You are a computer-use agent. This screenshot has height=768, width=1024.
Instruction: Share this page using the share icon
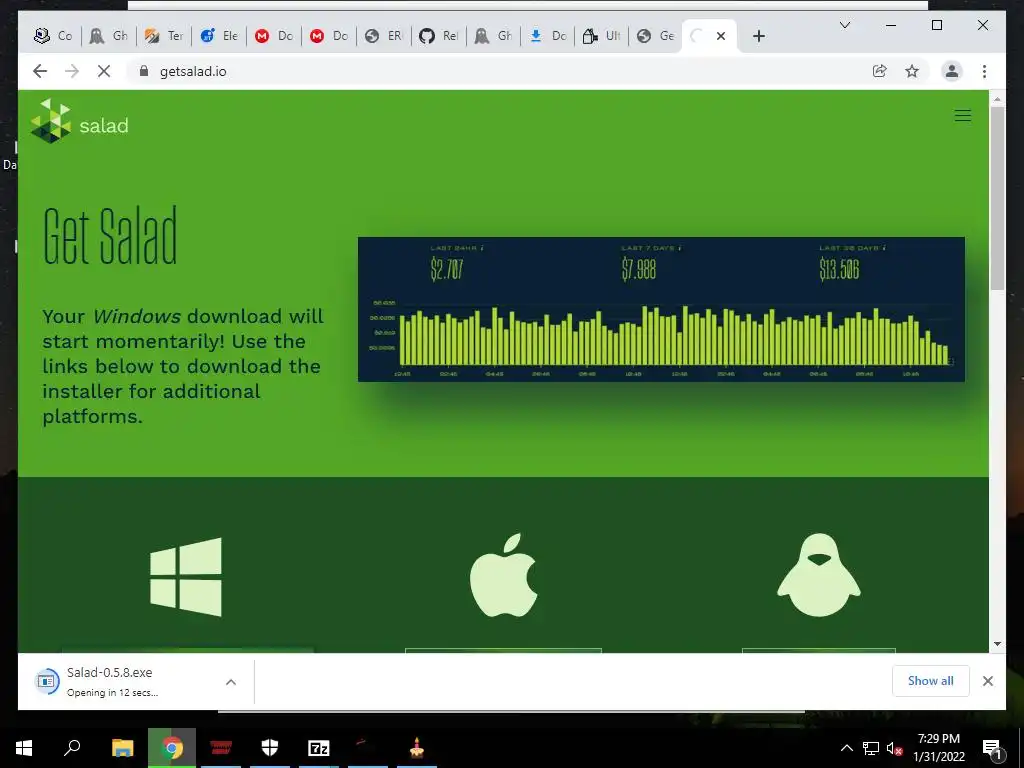point(880,71)
